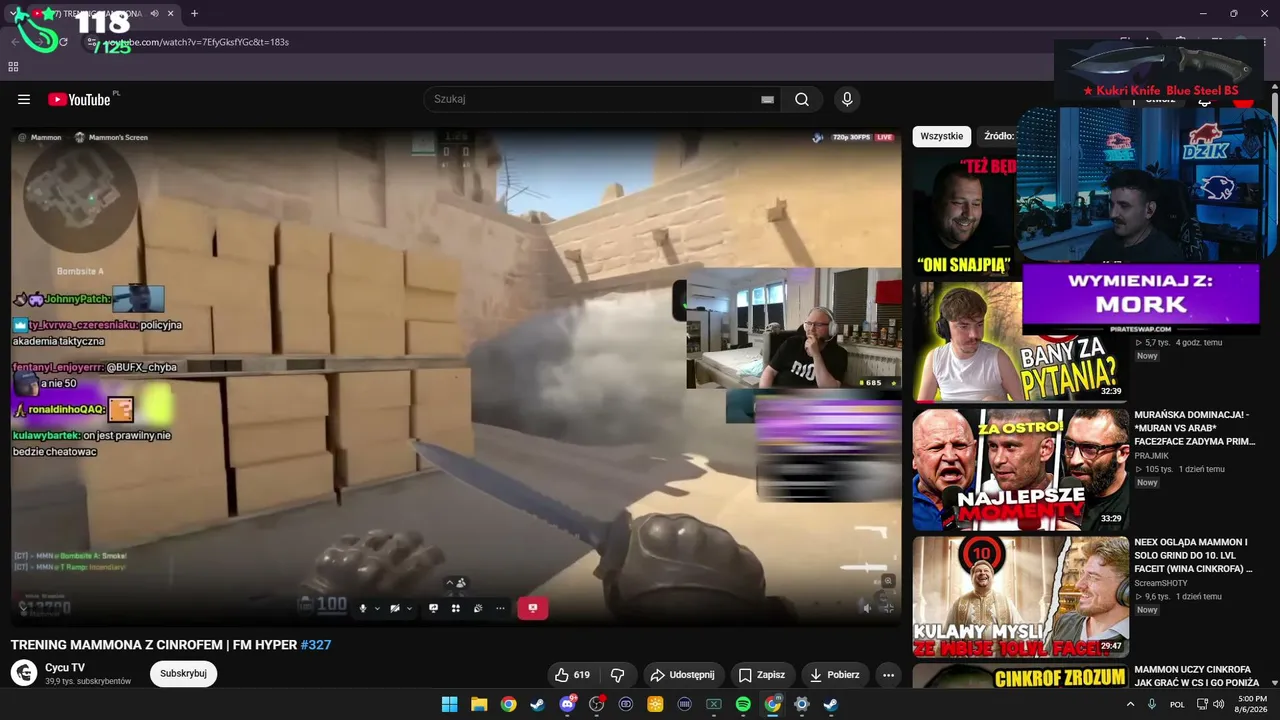Click the soundboard icon in call bar
The width and height of the screenshot is (1280, 720).
(478, 608)
